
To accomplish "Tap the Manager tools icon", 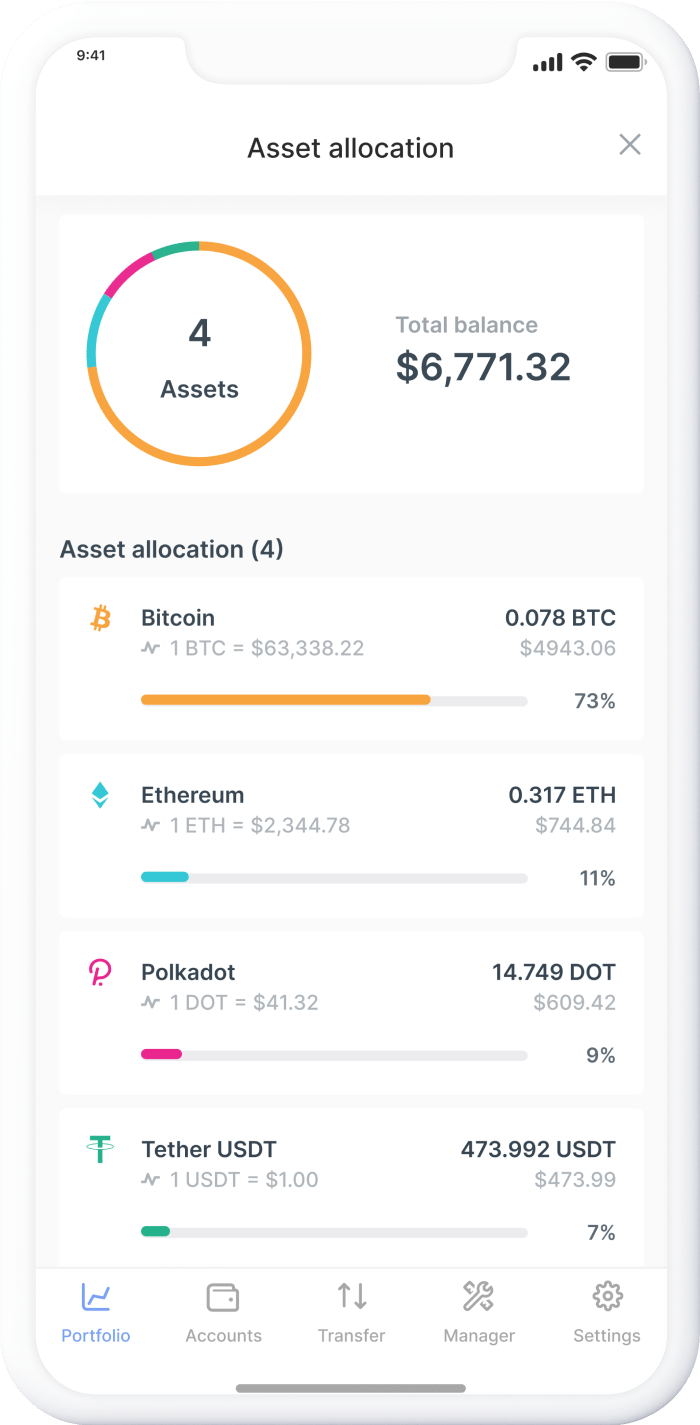I will click(x=478, y=1297).
